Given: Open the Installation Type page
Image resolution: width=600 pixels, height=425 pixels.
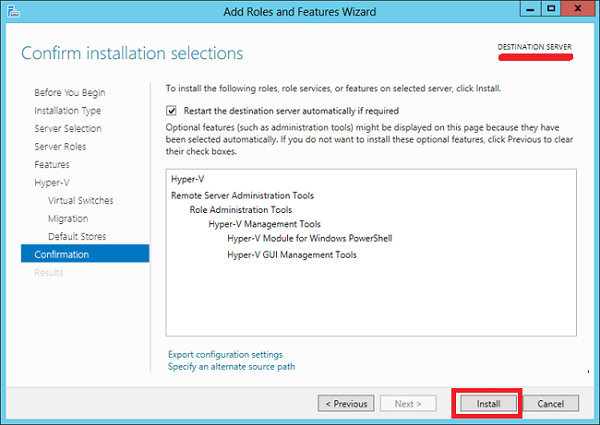Looking at the screenshot, I should coord(67,111).
